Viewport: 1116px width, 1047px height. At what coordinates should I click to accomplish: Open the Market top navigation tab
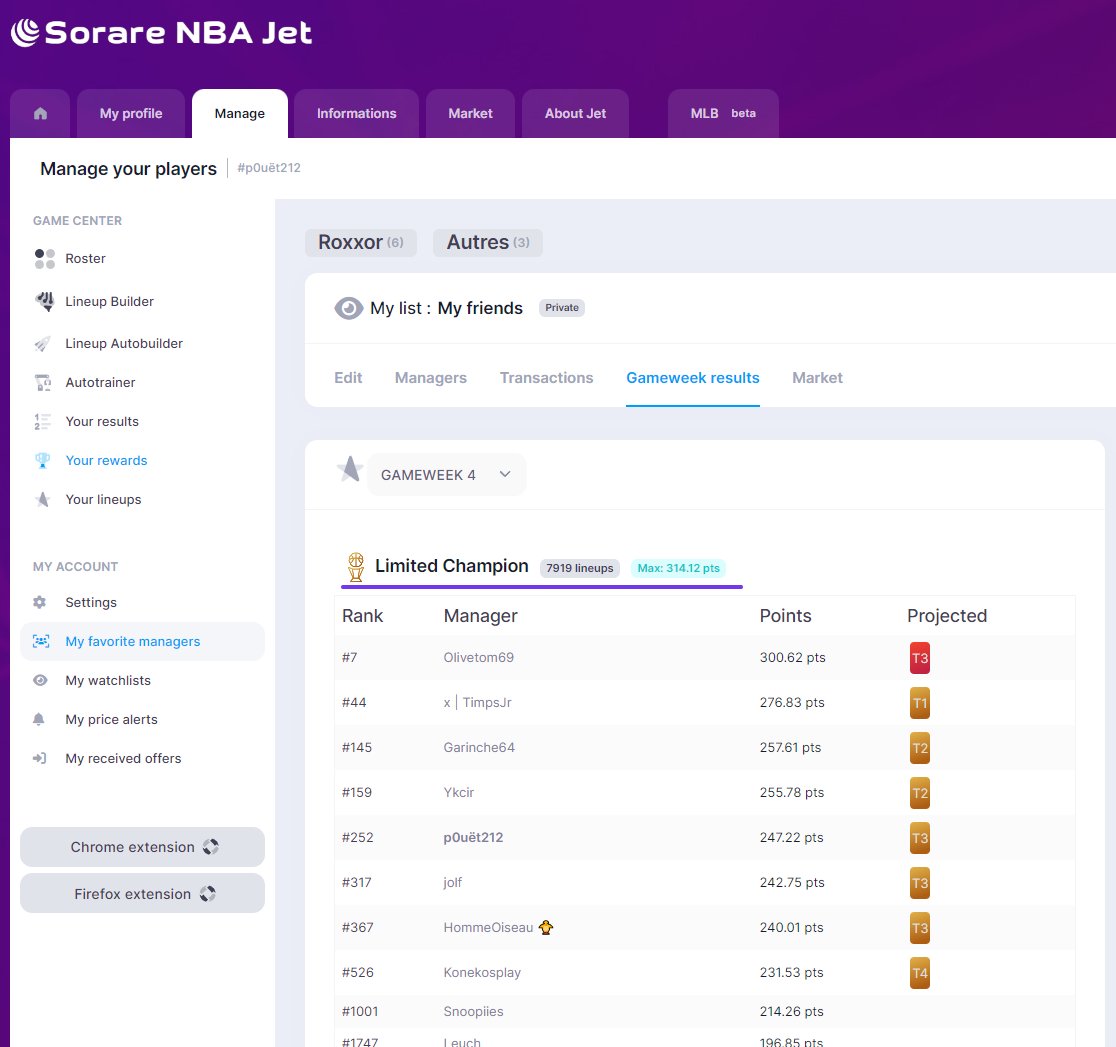coord(470,113)
